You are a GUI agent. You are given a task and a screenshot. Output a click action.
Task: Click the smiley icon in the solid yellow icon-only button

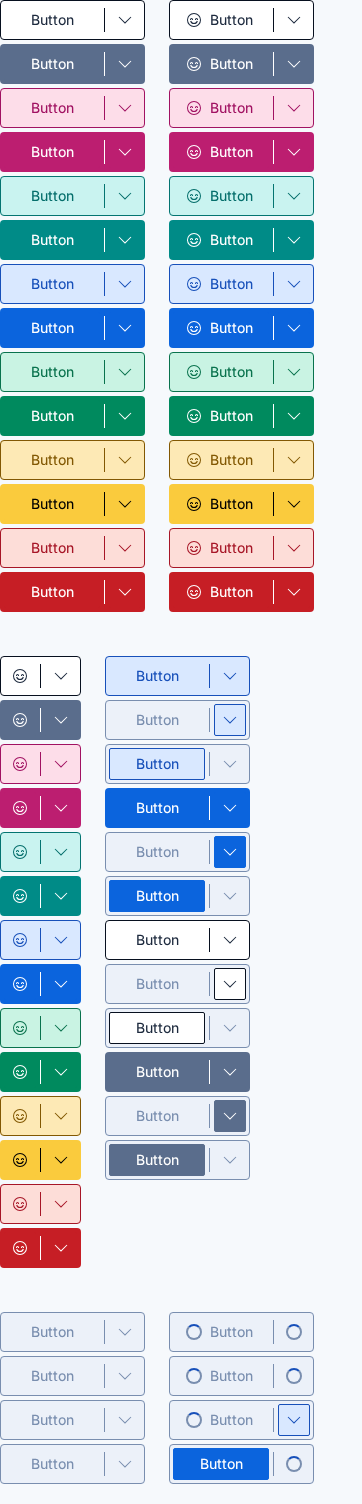[20, 1160]
